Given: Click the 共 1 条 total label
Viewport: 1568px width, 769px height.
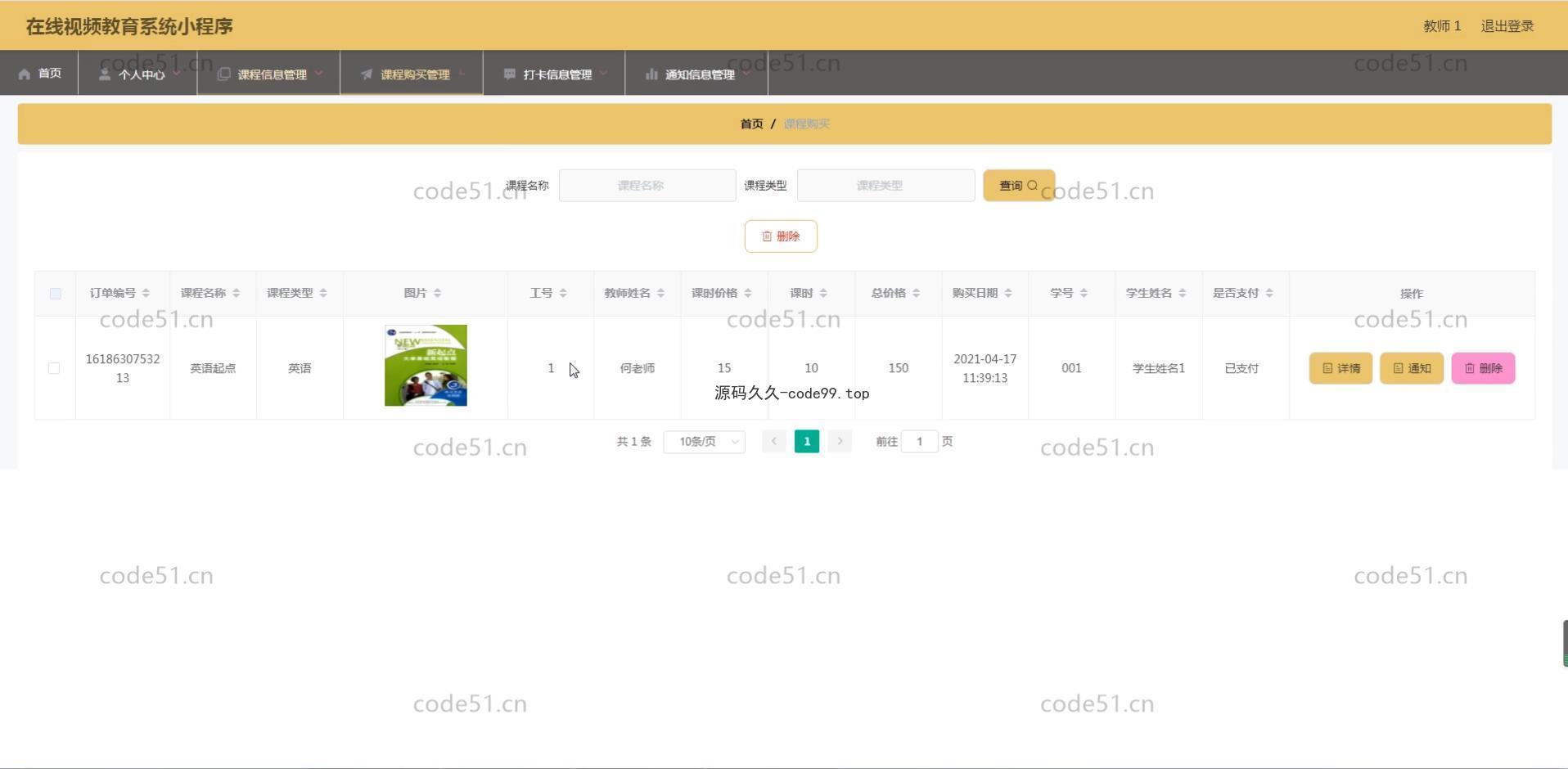Looking at the screenshot, I should pos(633,442).
